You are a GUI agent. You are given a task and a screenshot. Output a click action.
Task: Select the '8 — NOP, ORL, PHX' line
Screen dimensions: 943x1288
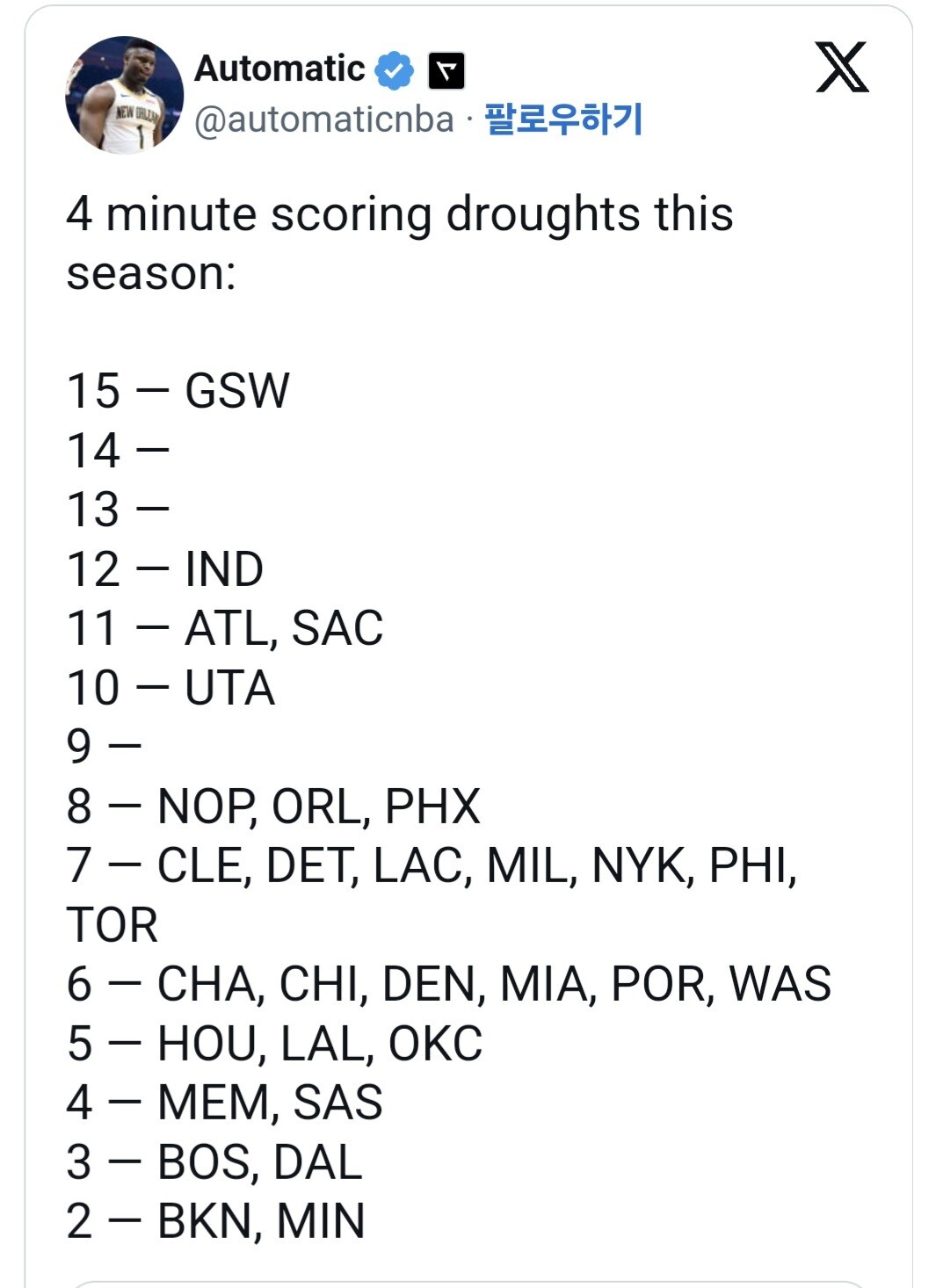point(273,807)
